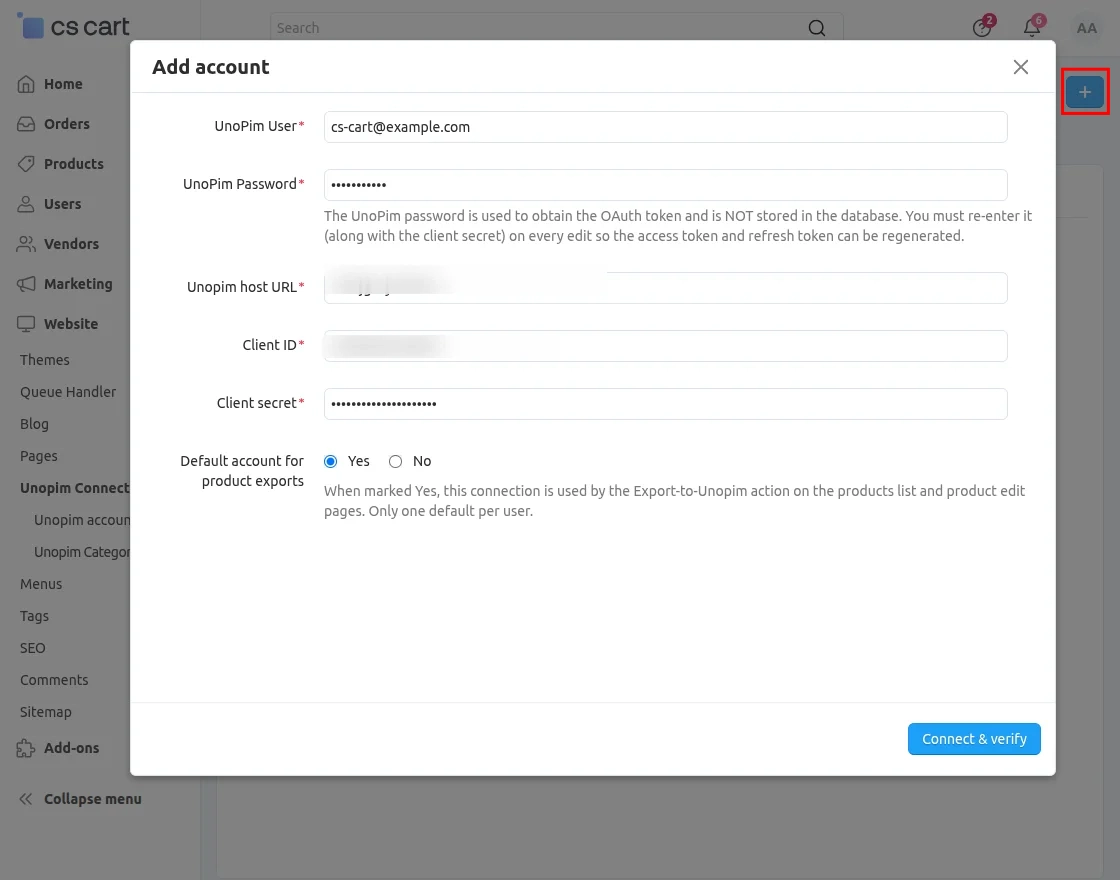
Task: Open the notifications bell icon
Action: [1032, 28]
